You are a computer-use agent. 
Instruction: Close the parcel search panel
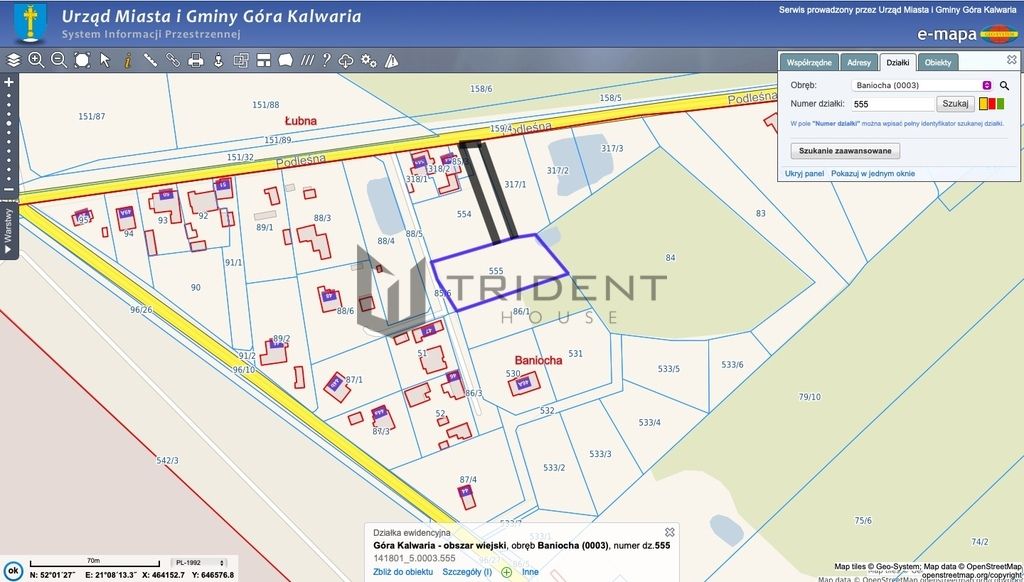1012,59
